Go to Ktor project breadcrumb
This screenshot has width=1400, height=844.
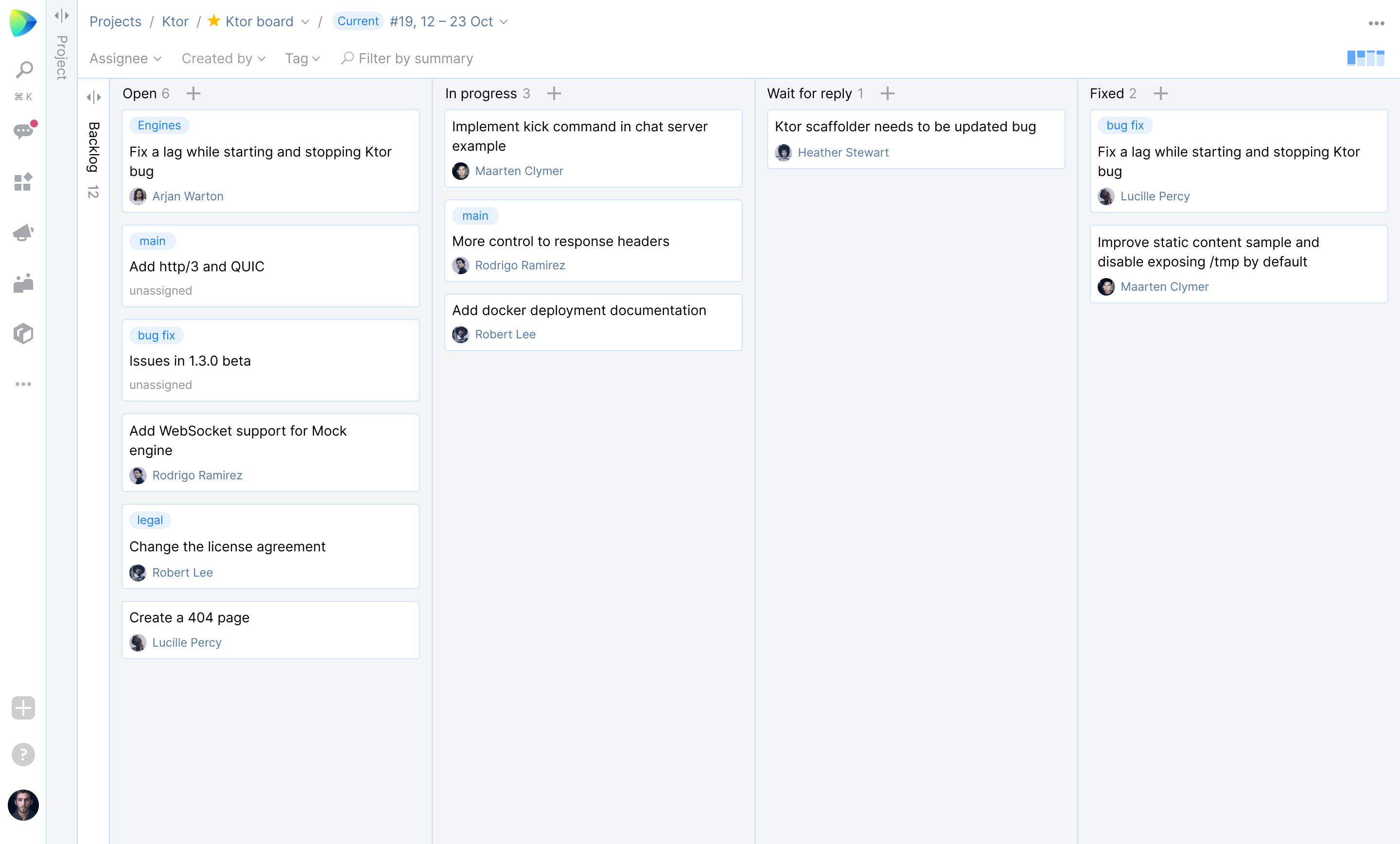point(175,21)
